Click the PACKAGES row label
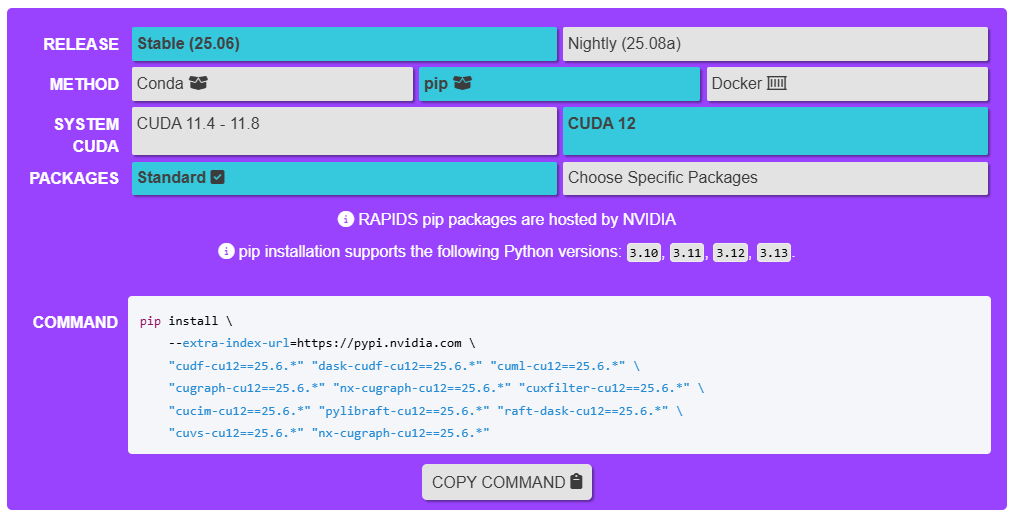The image size is (1015, 519). (x=74, y=178)
